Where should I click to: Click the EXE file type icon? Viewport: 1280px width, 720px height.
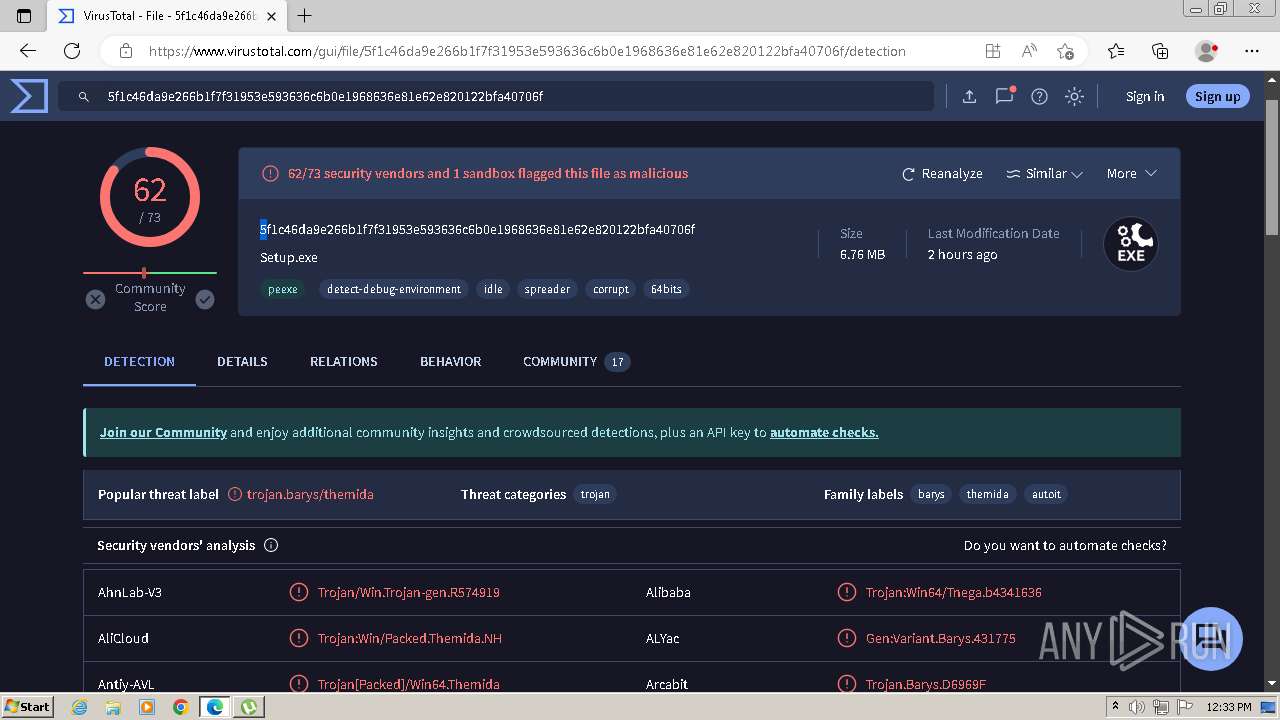pyautogui.click(x=1131, y=244)
